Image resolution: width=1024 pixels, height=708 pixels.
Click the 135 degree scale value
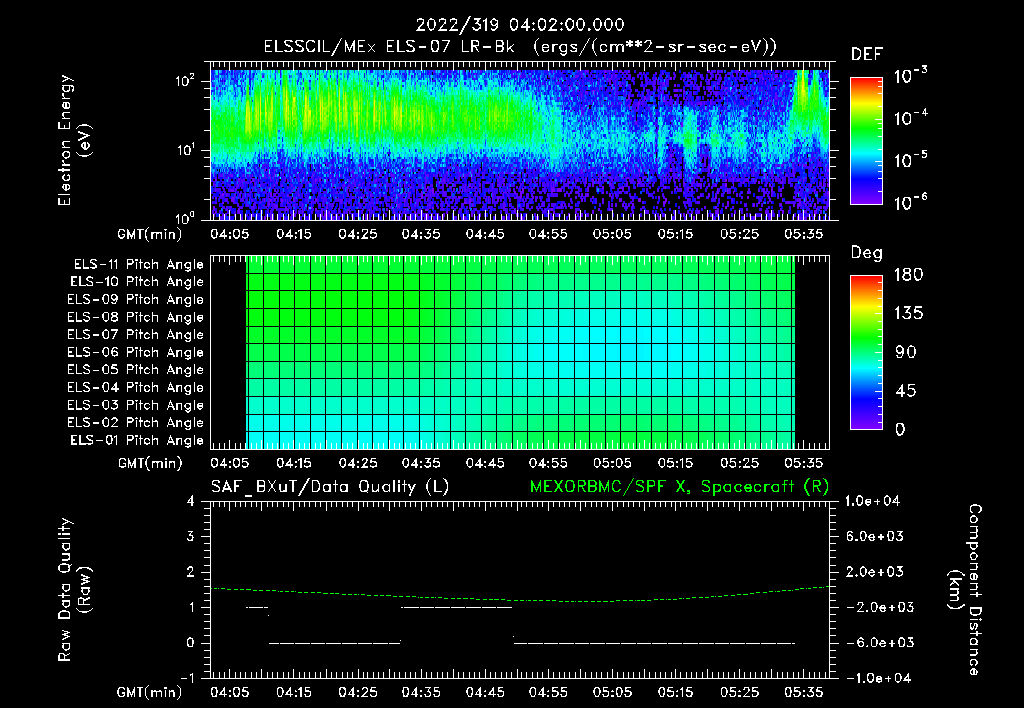click(x=908, y=314)
